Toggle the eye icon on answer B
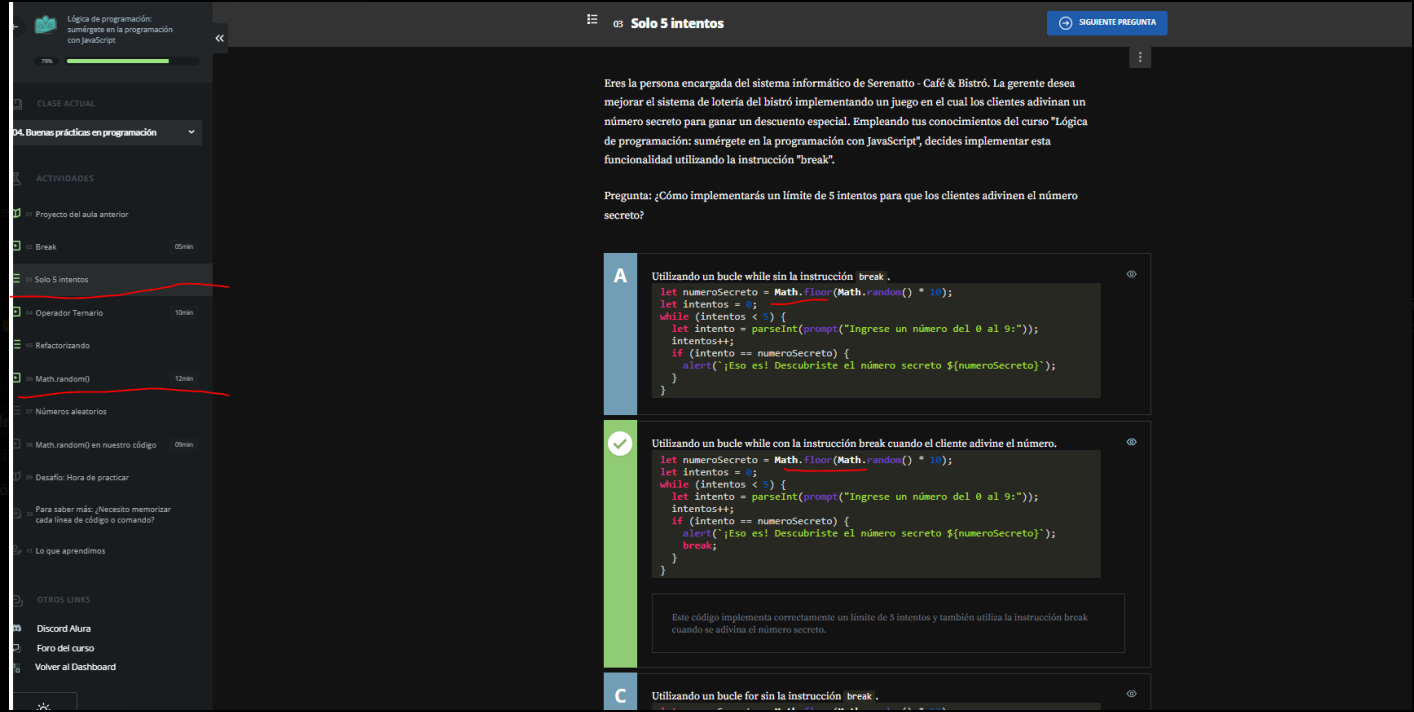Screen dimensions: 1414x712 (x=1131, y=441)
